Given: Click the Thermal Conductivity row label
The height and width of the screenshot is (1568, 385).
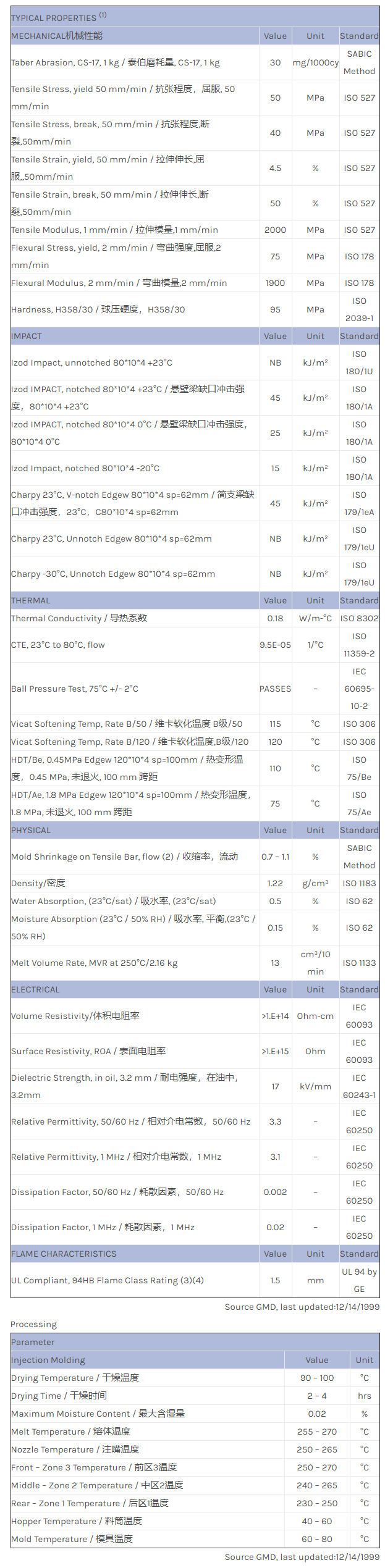Looking at the screenshot, I should tap(79, 618).
